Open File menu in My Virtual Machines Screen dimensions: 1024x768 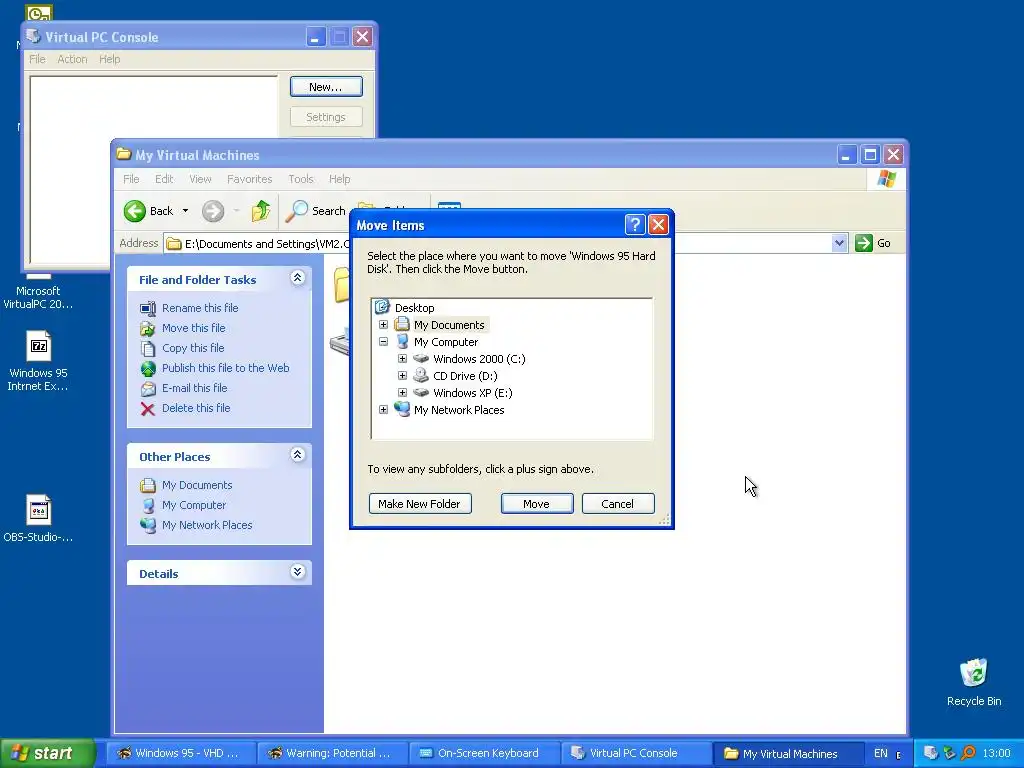coord(131,179)
